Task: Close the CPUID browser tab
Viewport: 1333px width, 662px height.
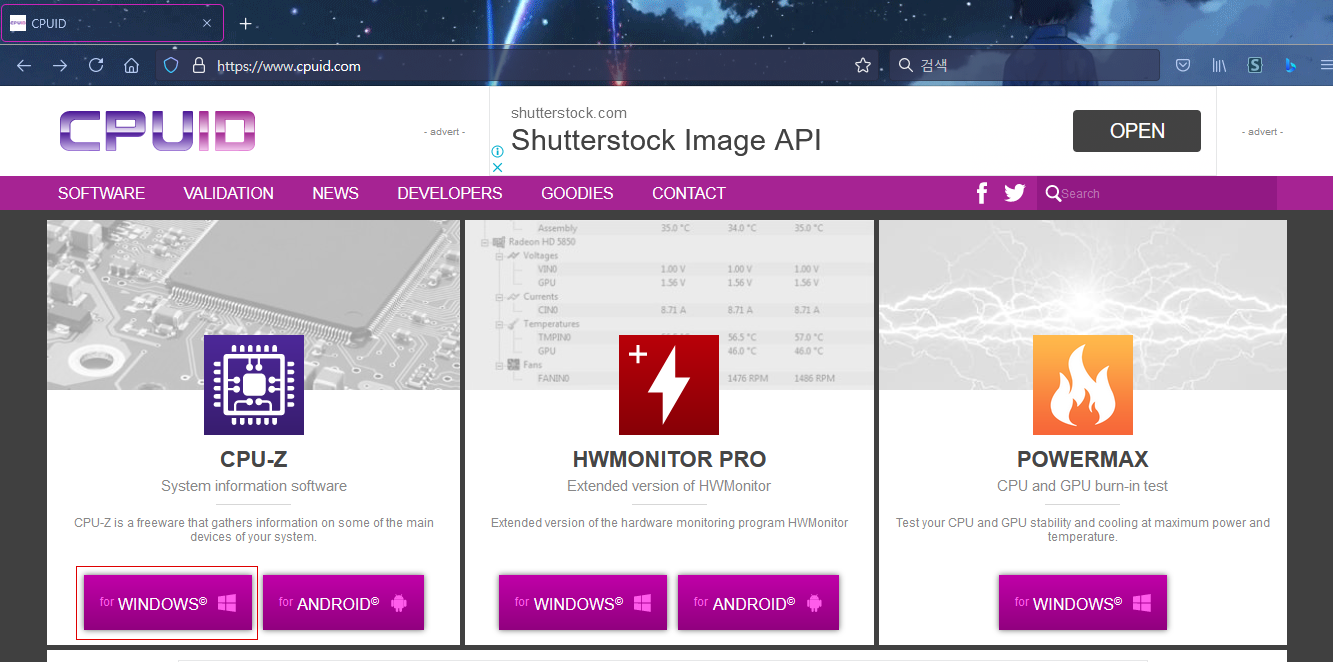Action: pos(207,24)
